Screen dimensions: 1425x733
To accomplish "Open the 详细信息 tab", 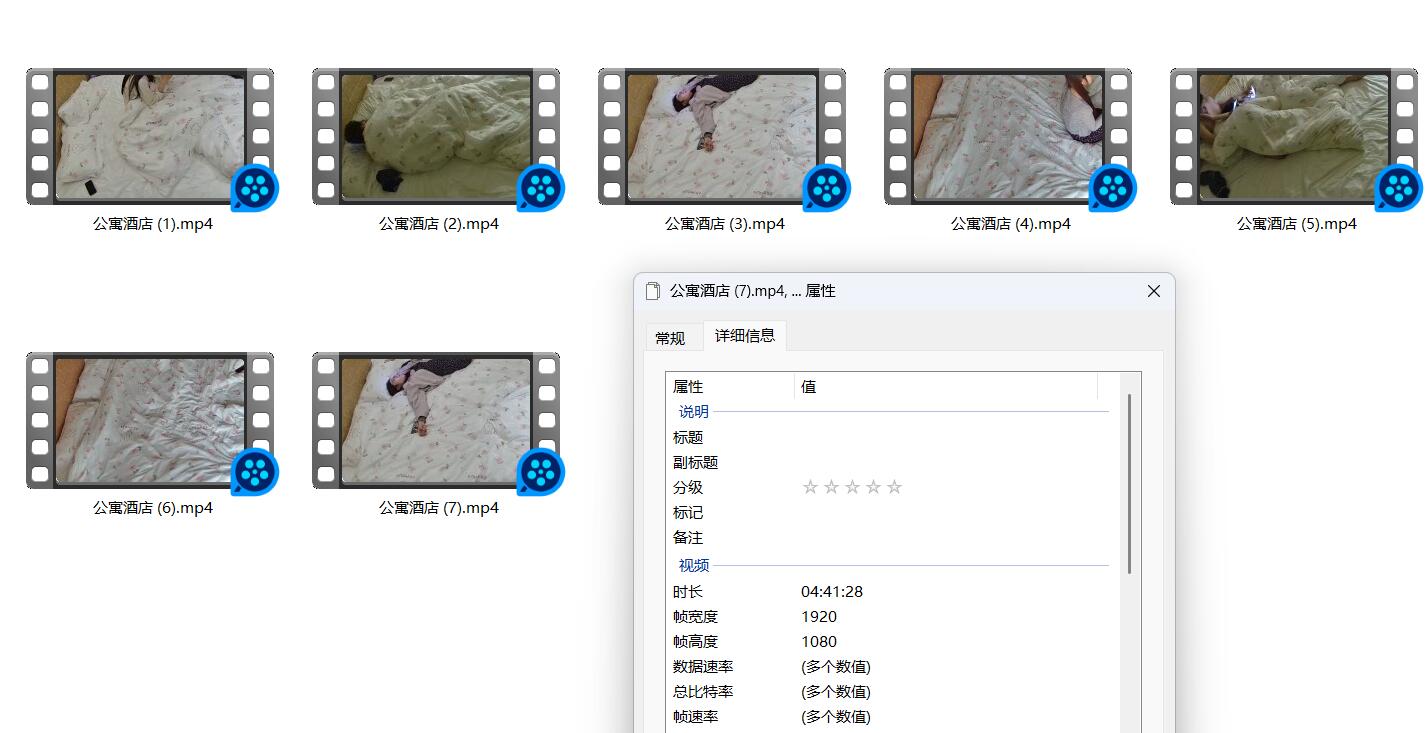I will pos(745,336).
